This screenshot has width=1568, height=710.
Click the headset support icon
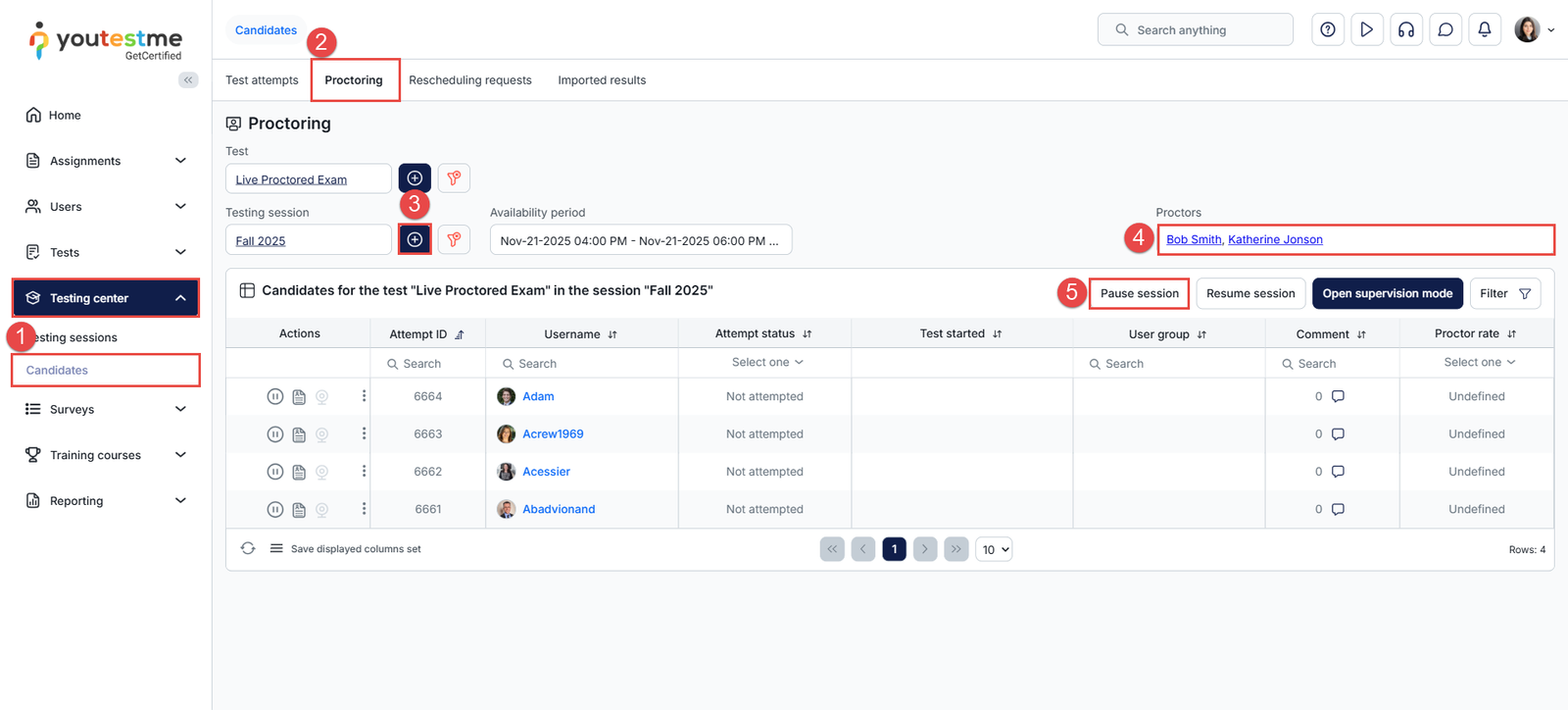point(1406,29)
